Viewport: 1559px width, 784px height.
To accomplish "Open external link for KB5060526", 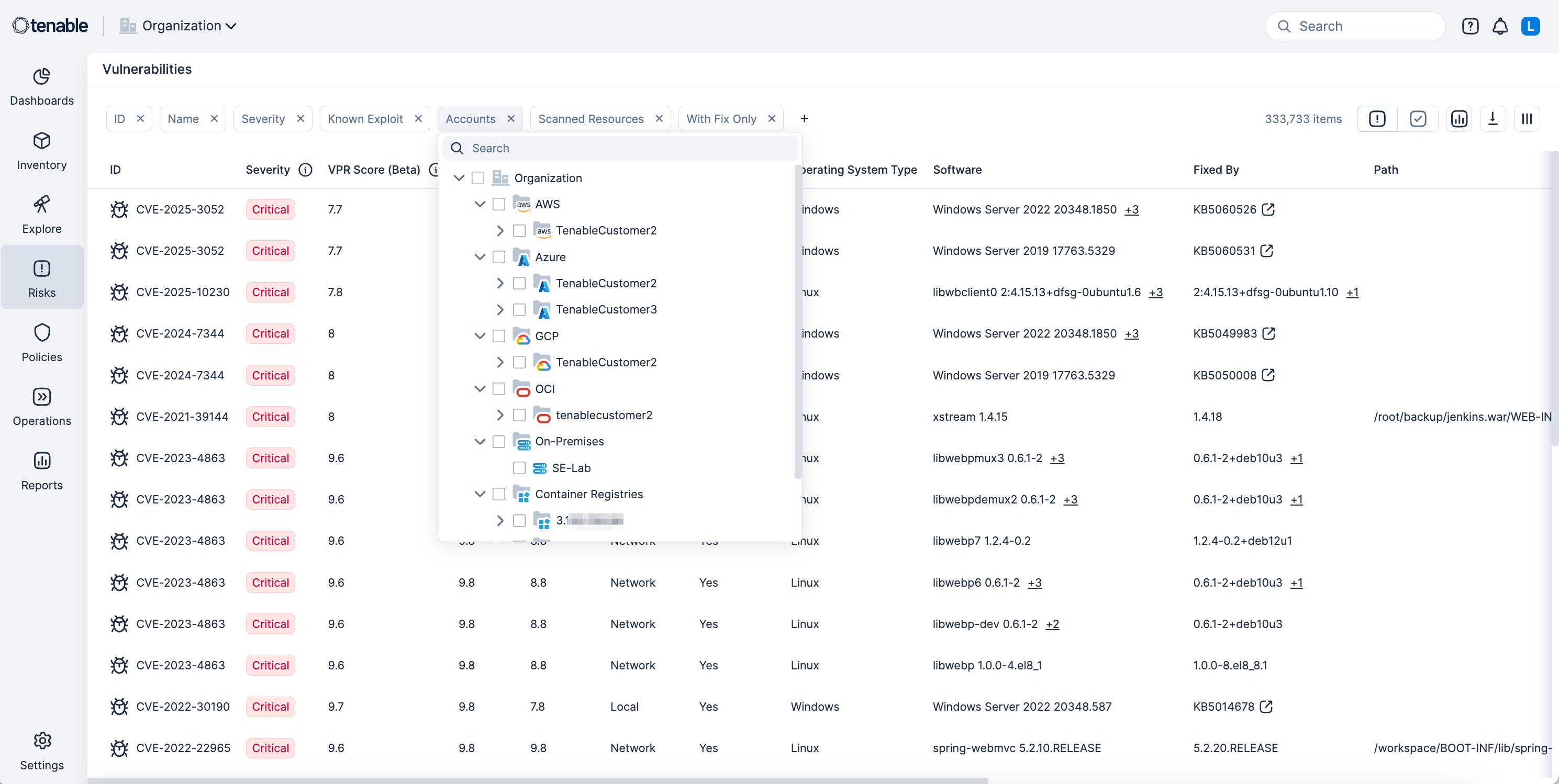I will coord(1268,209).
